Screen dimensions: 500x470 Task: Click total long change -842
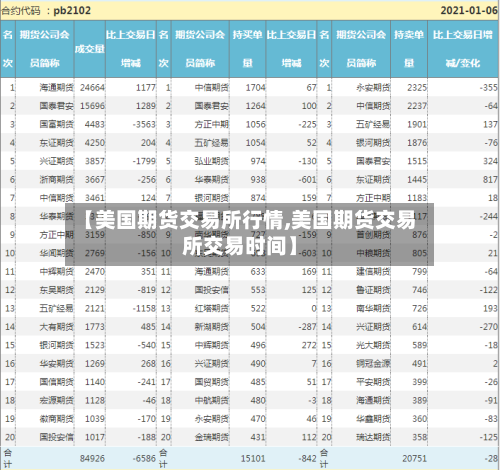click(307, 459)
